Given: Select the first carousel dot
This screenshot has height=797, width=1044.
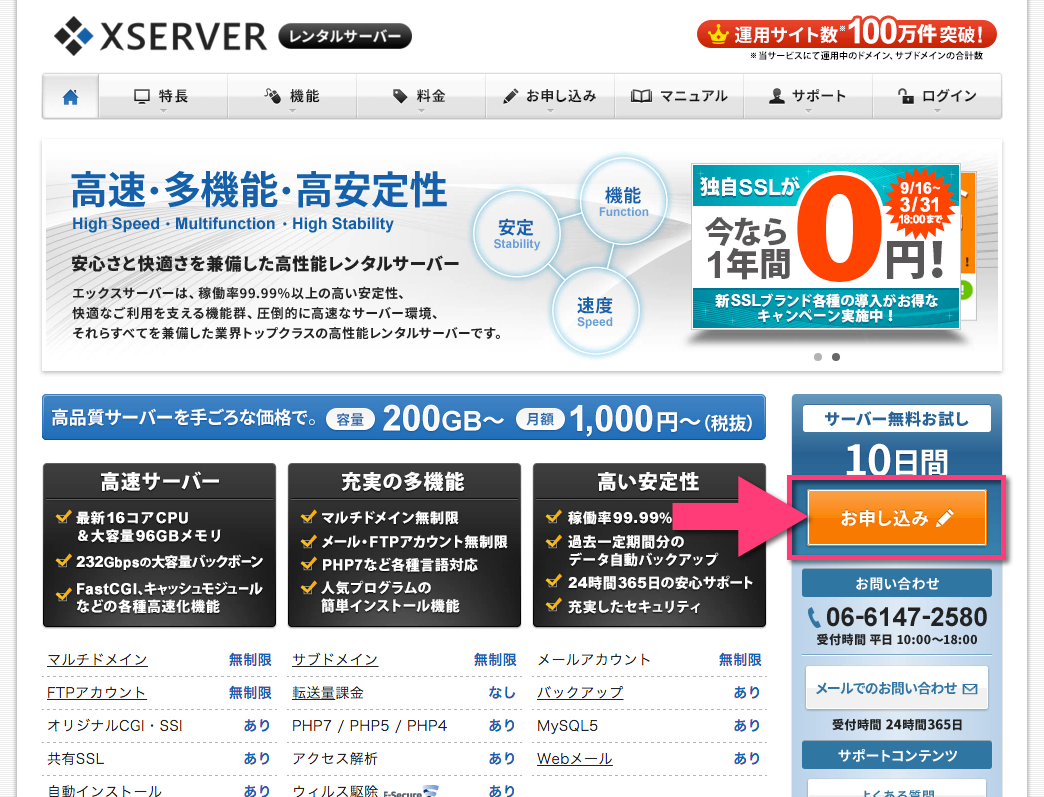Looking at the screenshot, I should [818, 357].
